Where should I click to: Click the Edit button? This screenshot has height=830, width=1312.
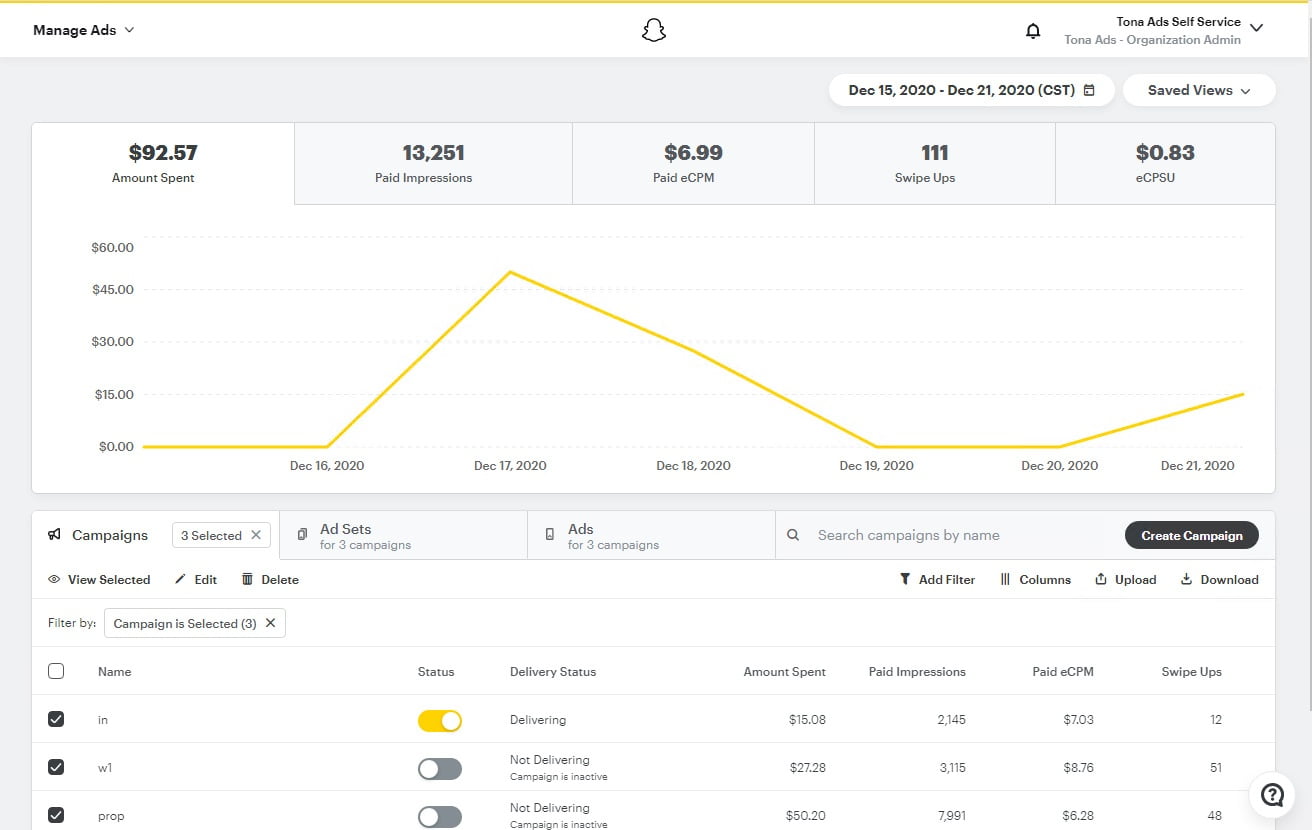pyautogui.click(x=196, y=579)
